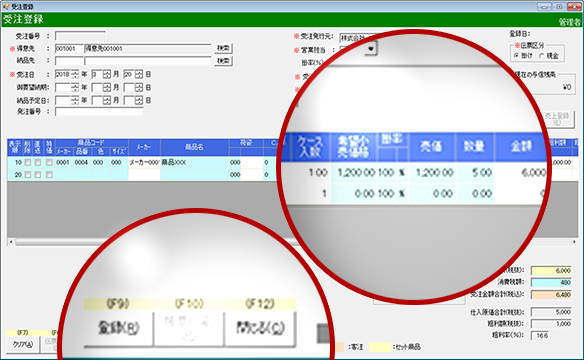The width and height of the screenshot is (584, 360).
Task: Click the 納品予定日 year stepper arrows
Action: [x=75, y=101]
